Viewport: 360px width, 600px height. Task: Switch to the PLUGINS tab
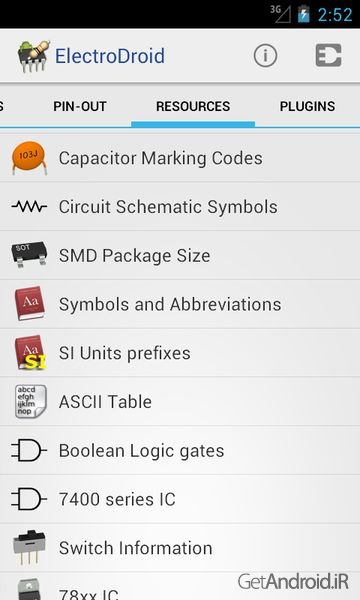click(307, 106)
